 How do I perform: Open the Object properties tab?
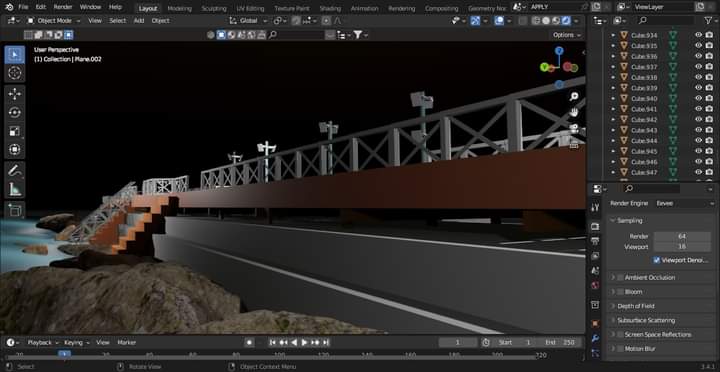(595, 323)
